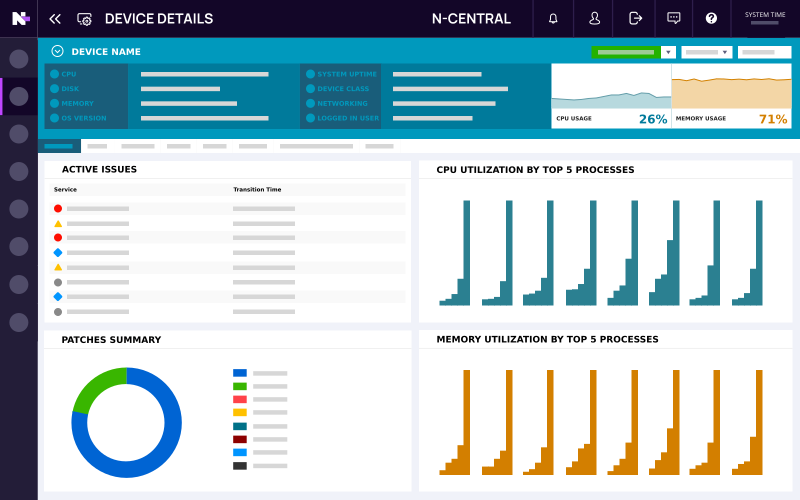
Task: Click the blue legend swatch in Patches Summary
Action: point(240,373)
